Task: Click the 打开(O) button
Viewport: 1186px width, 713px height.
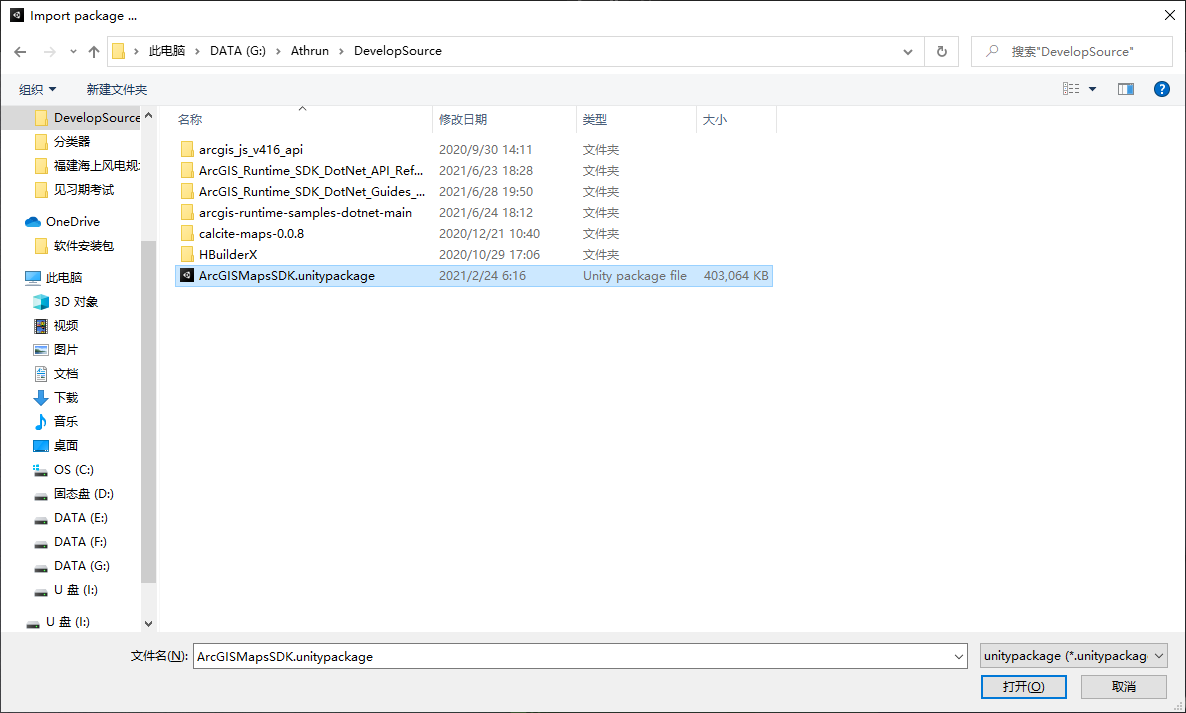Action: click(1023, 687)
